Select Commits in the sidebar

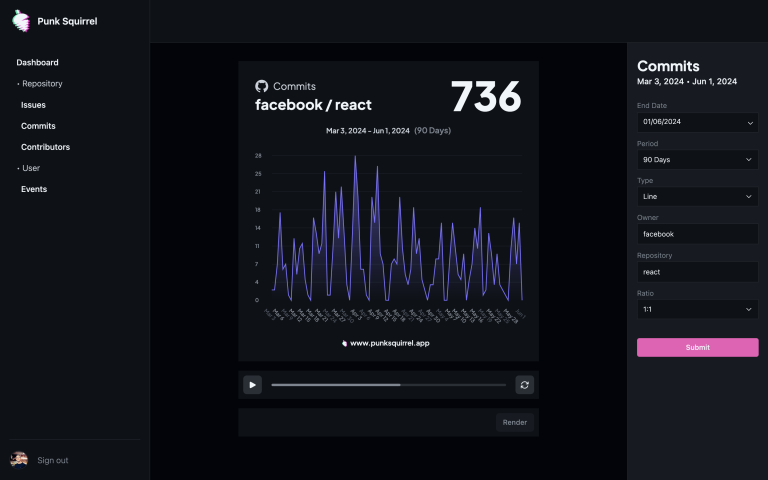(x=38, y=126)
